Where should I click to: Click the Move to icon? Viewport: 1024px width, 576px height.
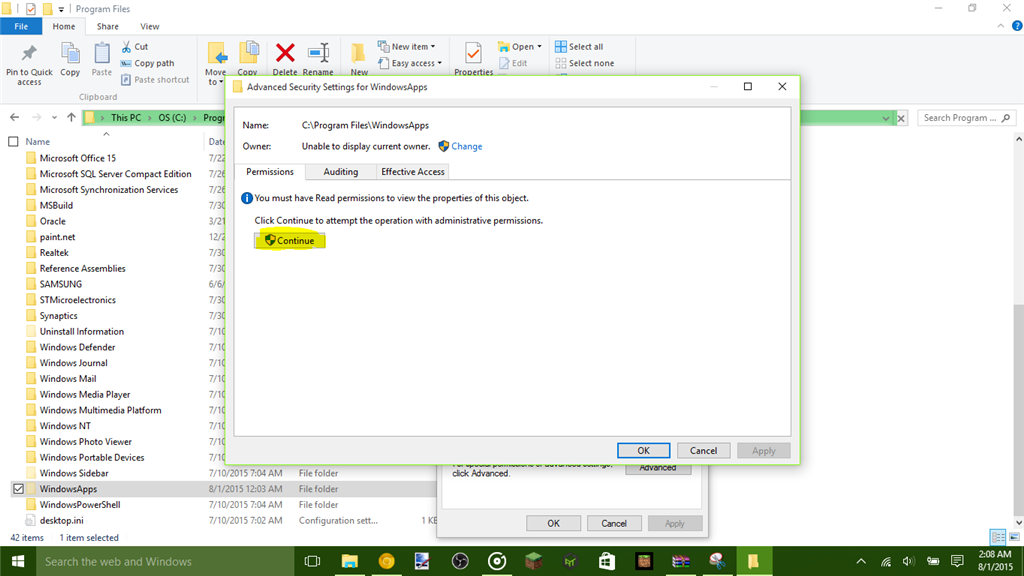(216, 54)
